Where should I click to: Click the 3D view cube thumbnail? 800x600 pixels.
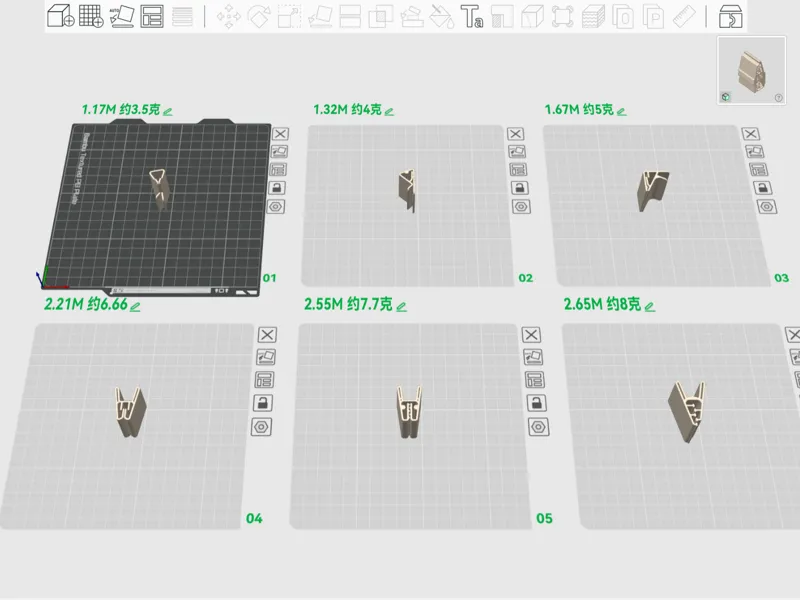[752, 70]
